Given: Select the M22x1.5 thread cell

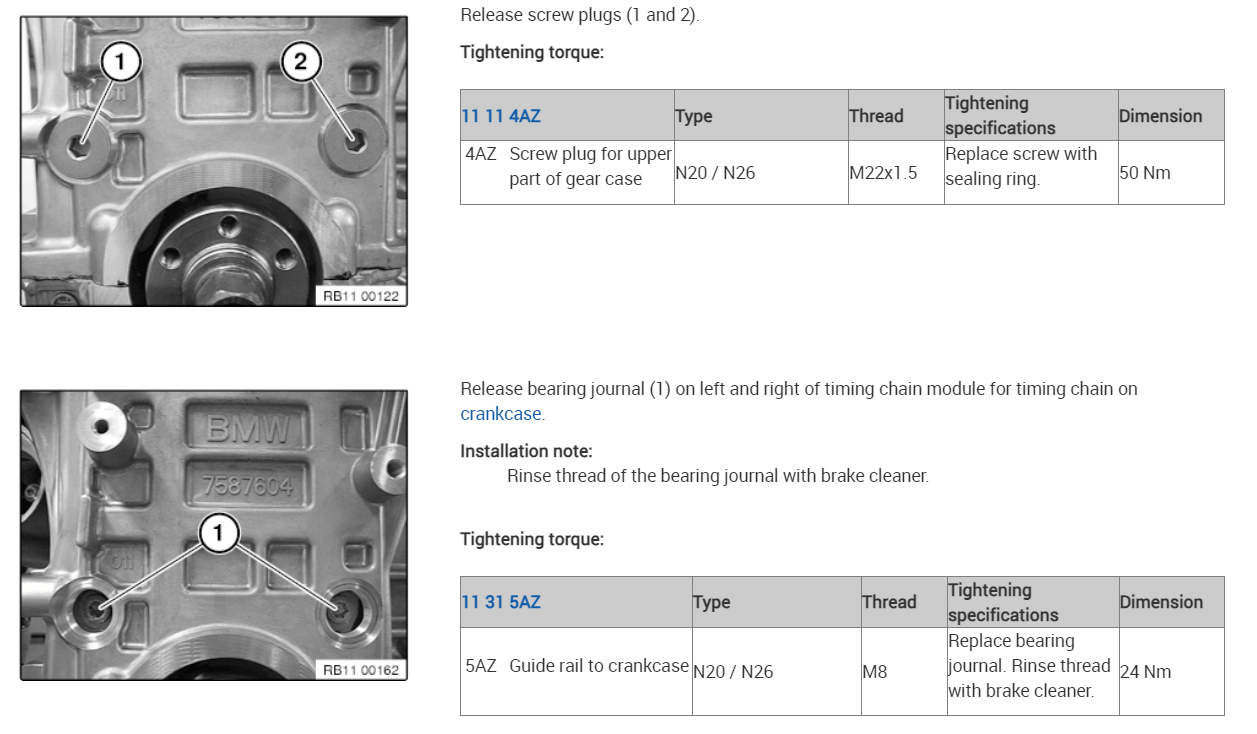Looking at the screenshot, I should pos(883,173).
